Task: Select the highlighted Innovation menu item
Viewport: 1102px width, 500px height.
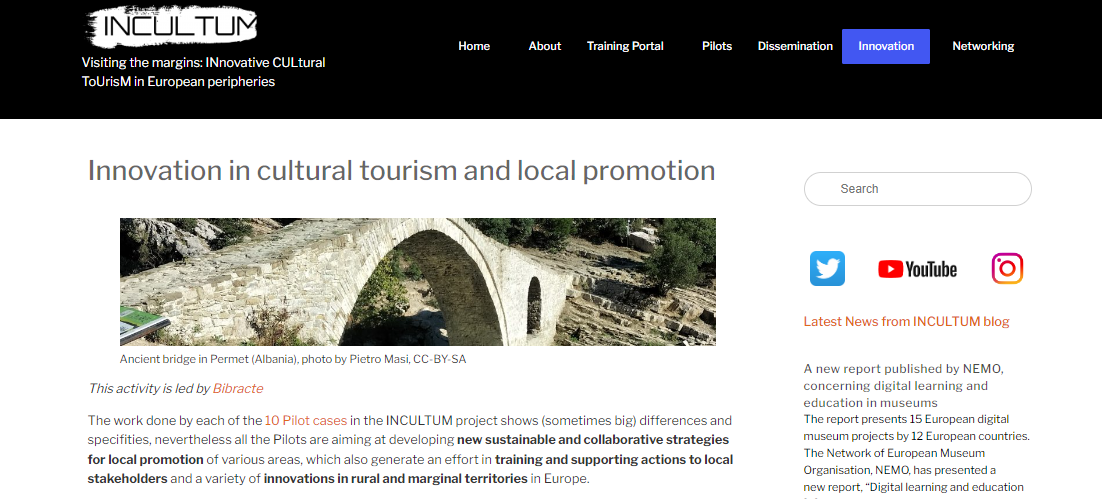Action: click(886, 46)
